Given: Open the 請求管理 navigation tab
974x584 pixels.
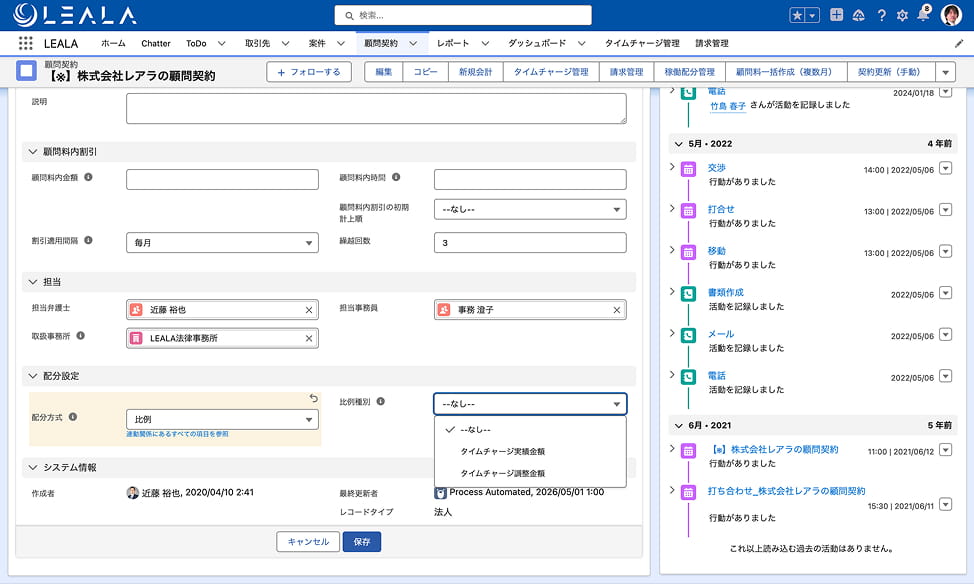Looking at the screenshot, I should click(712, 43).
